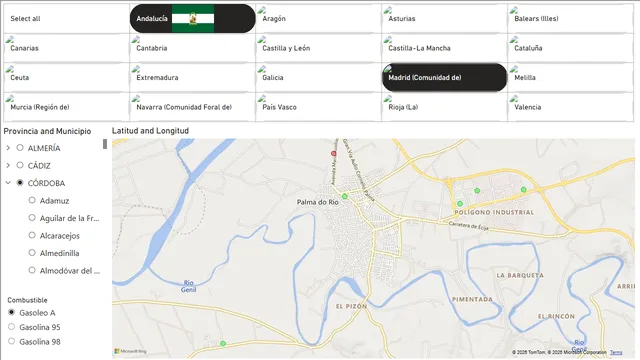
Task: Toggle the CÓRDOBA province radio button
Action: (20, 182)
